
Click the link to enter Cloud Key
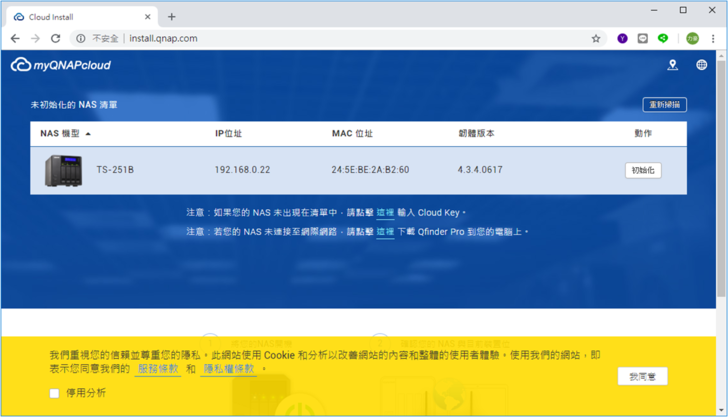(x=385, y=213)
